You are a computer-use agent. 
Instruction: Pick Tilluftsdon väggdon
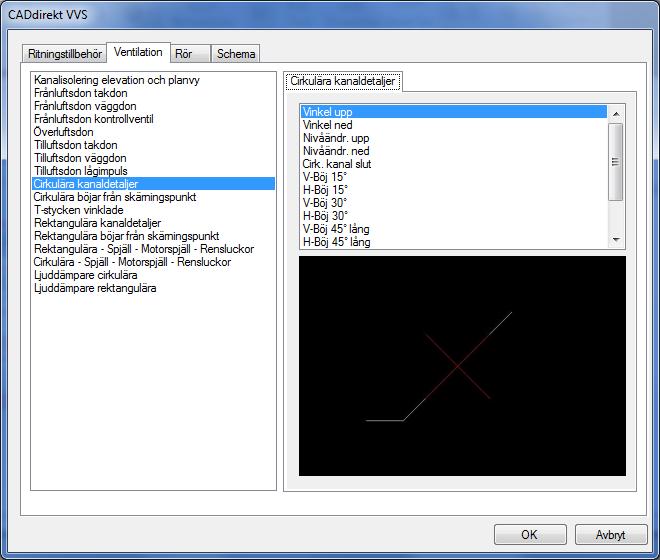(153, 158)
